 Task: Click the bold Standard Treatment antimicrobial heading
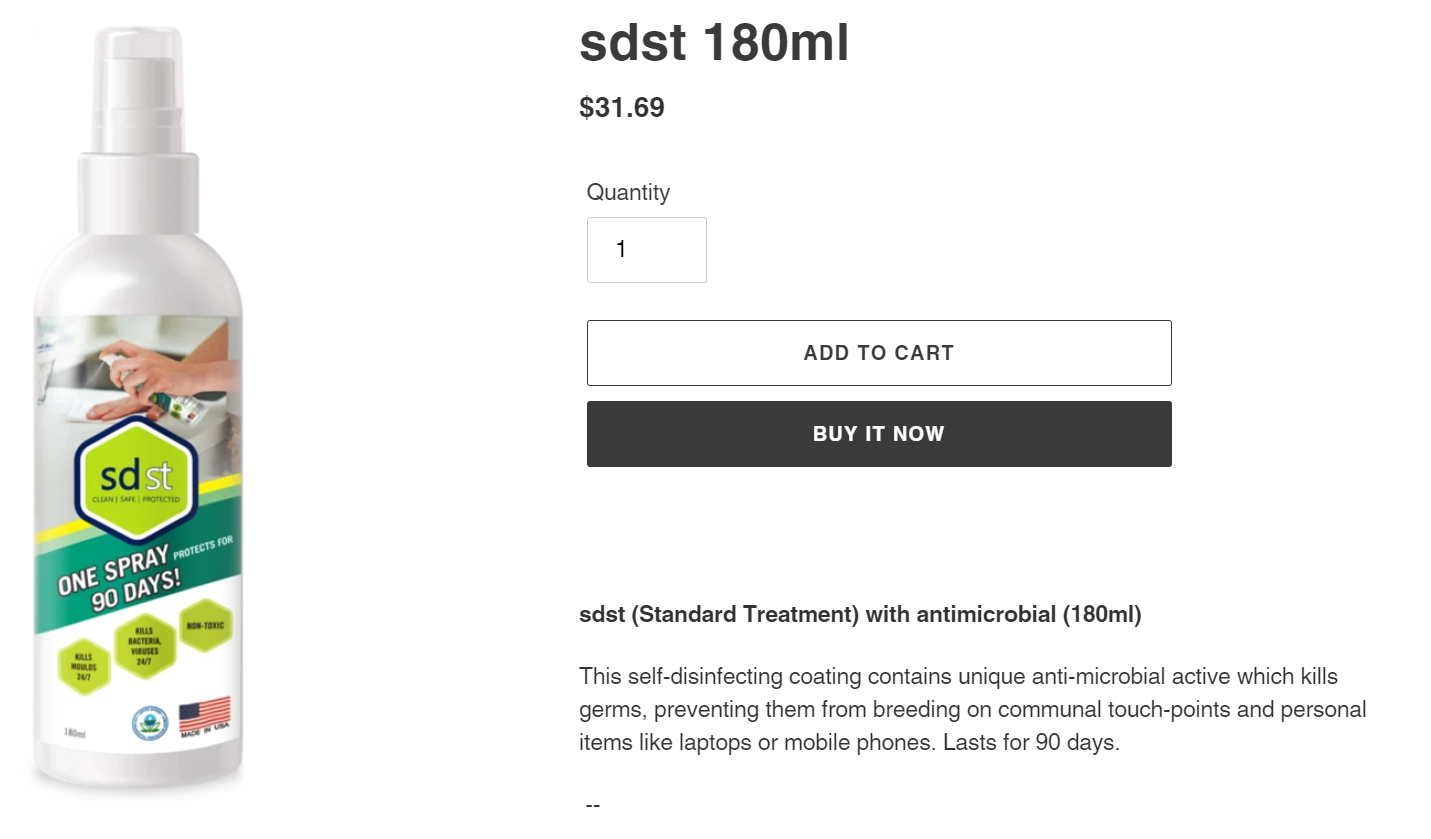pyautogui.click(x=860, y=614)
